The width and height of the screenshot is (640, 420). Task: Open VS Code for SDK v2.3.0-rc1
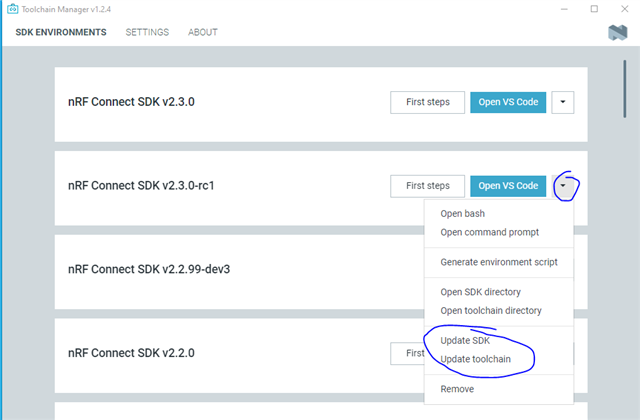(x=508, y=186)
